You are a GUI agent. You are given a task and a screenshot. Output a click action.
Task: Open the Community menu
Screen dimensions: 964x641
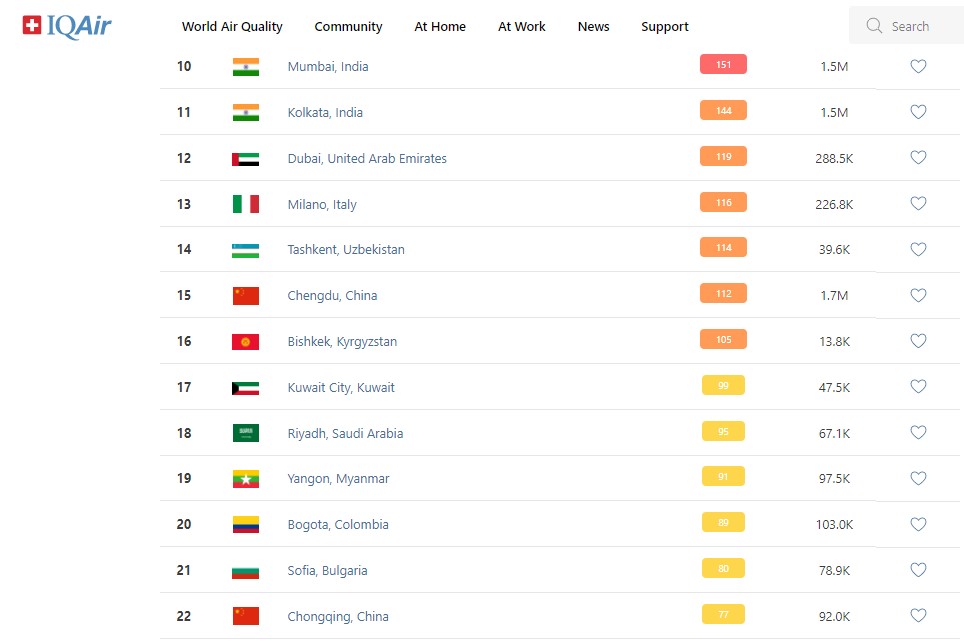coord(348,27)
